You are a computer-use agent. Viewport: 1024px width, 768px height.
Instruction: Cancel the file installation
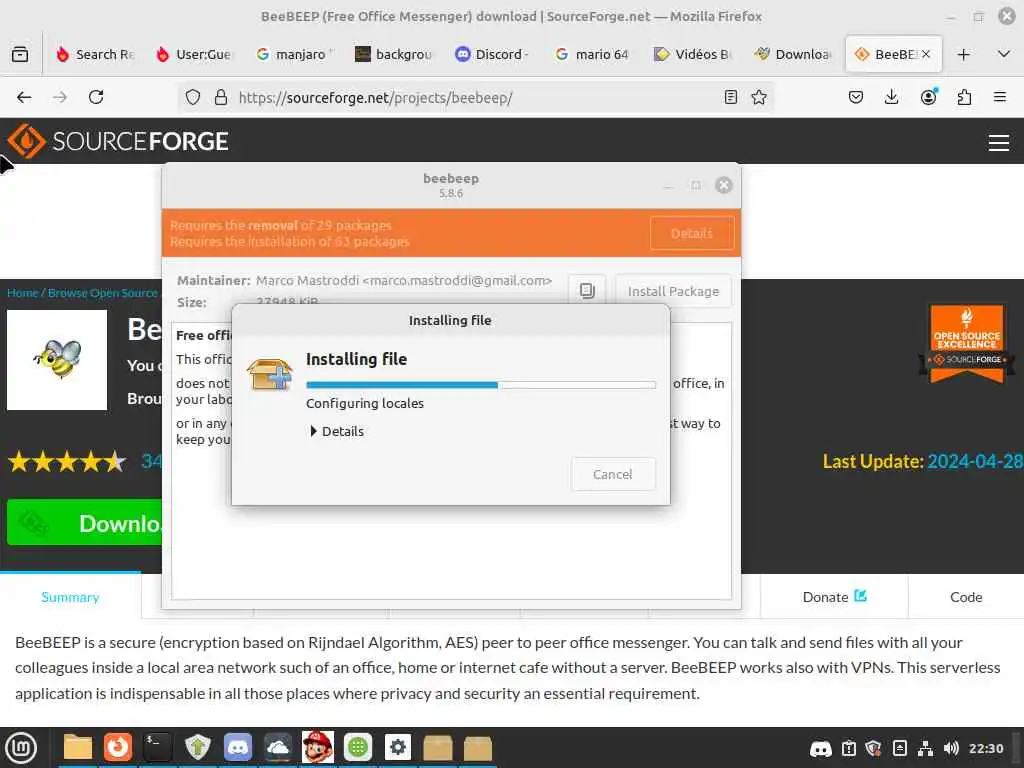(613, 474)
